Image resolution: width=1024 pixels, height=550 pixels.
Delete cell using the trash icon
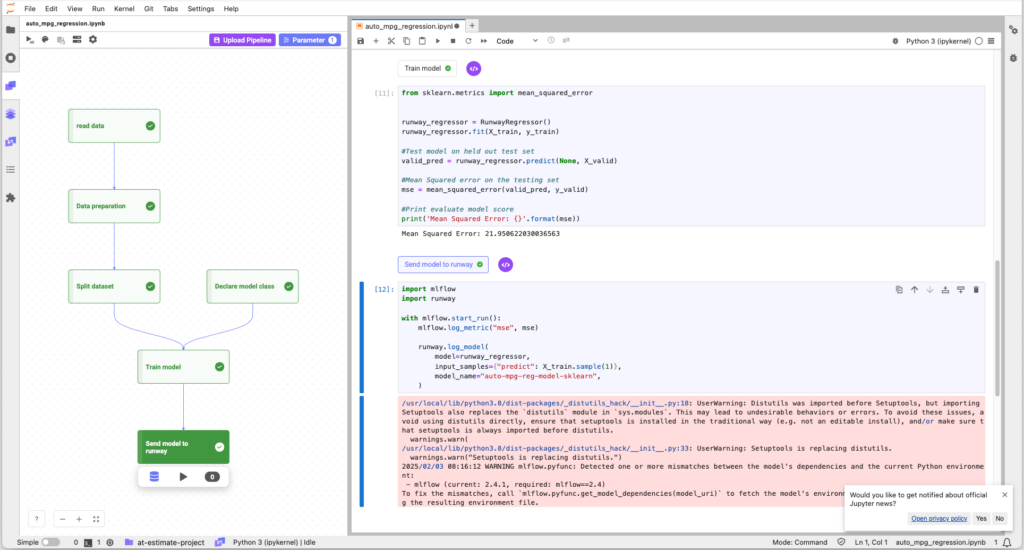coord(976,290)
